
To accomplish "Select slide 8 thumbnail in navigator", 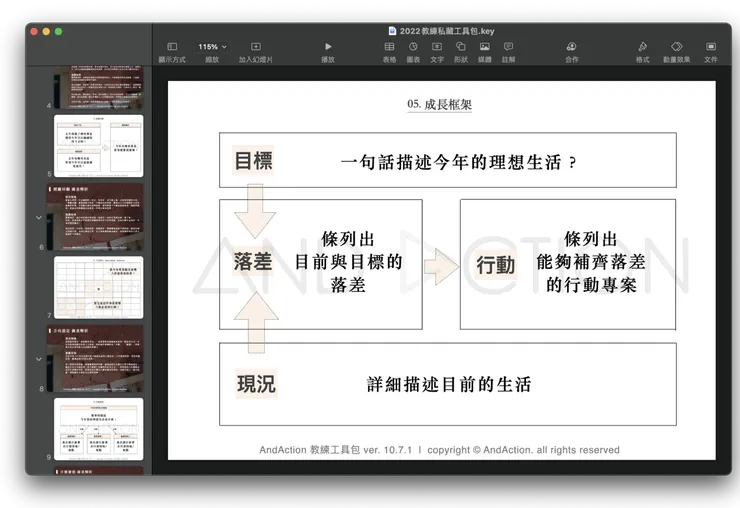I will pos(94,358).
